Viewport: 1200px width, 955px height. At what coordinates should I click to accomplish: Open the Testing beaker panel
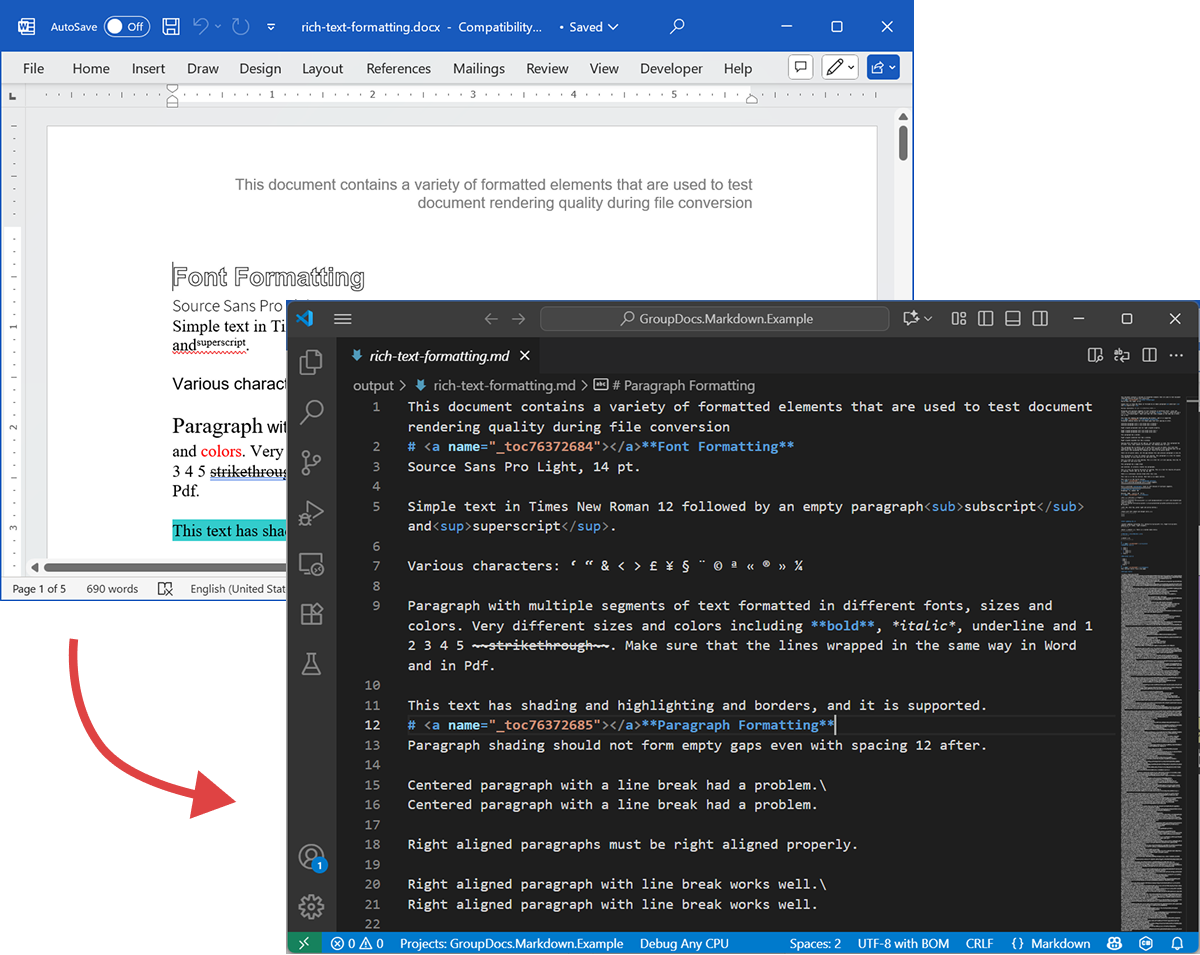(311, 663)
